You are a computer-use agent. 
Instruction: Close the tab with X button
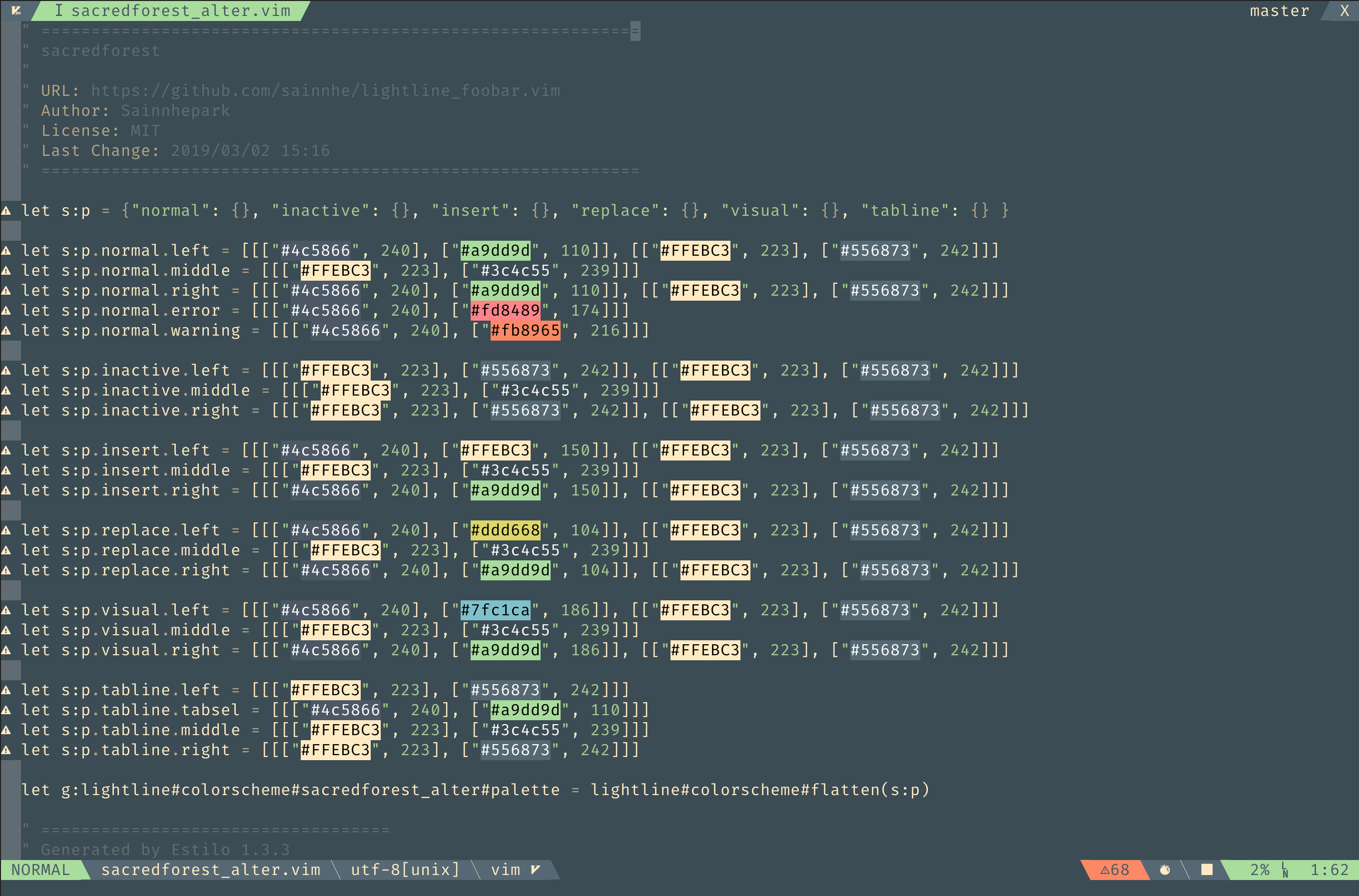[1344, 10]
